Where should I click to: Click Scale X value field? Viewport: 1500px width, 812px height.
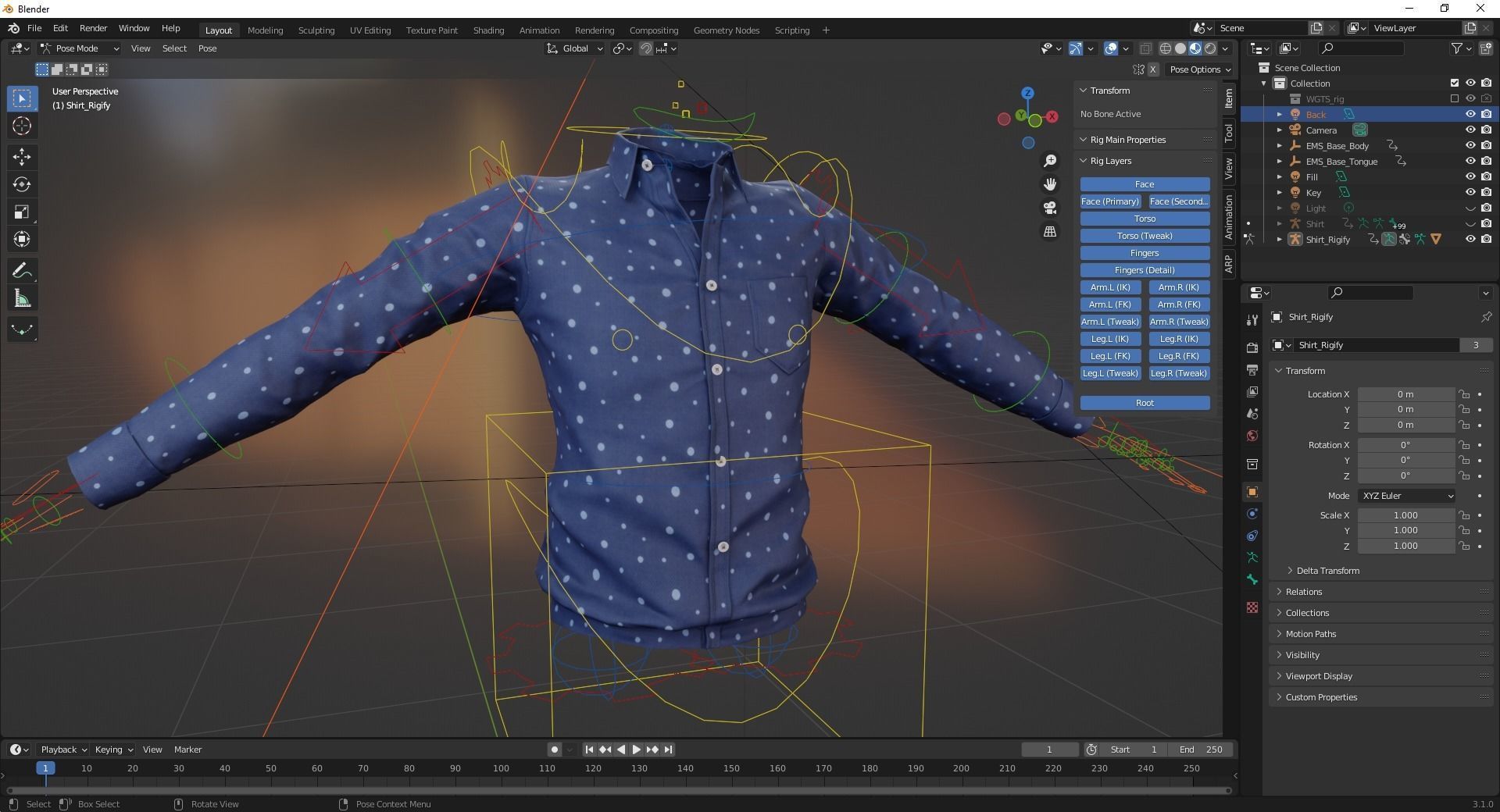point(1405,515)
